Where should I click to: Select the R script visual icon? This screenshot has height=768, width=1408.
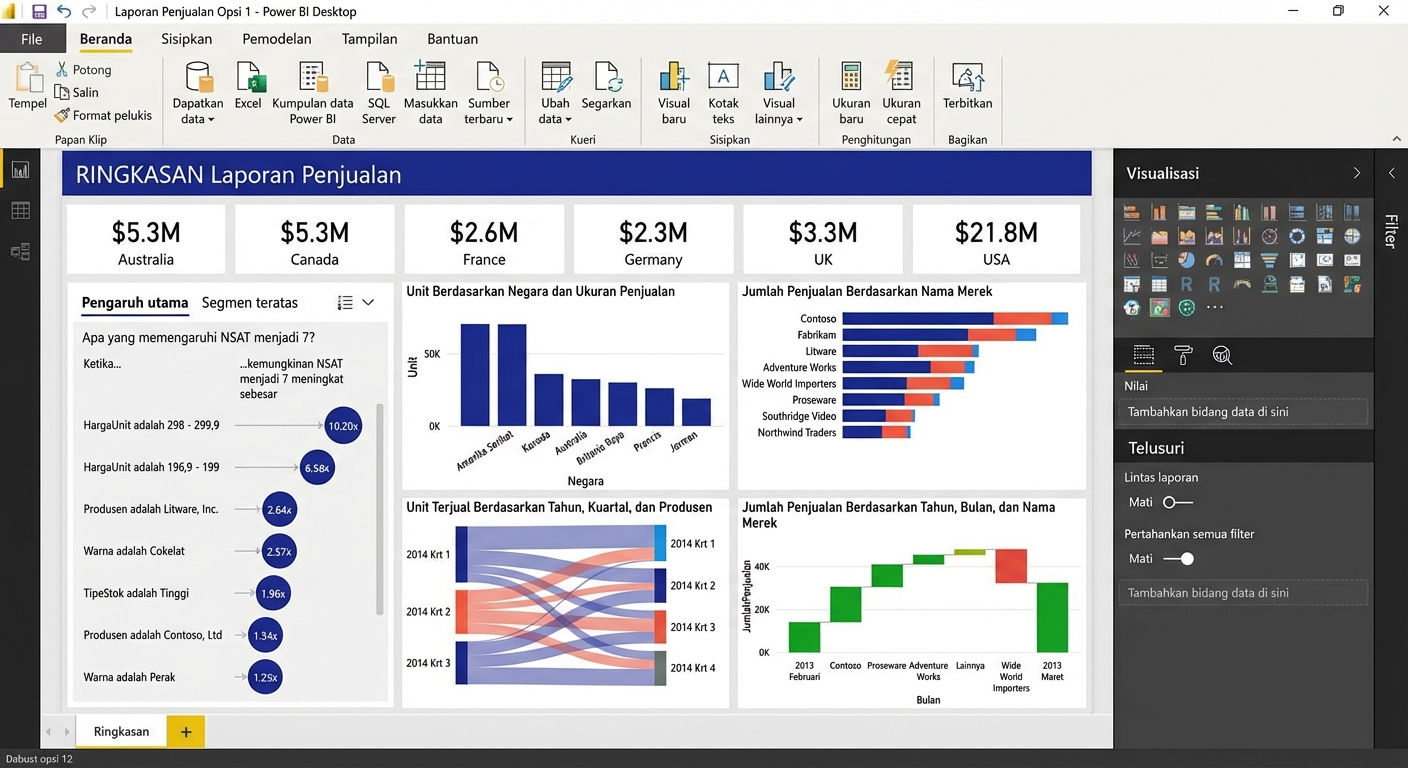point(1186,284)
